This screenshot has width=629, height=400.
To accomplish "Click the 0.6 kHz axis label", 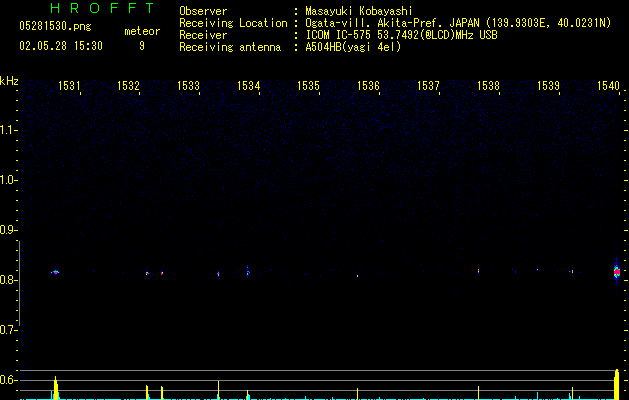I will [x=9, y=380].
